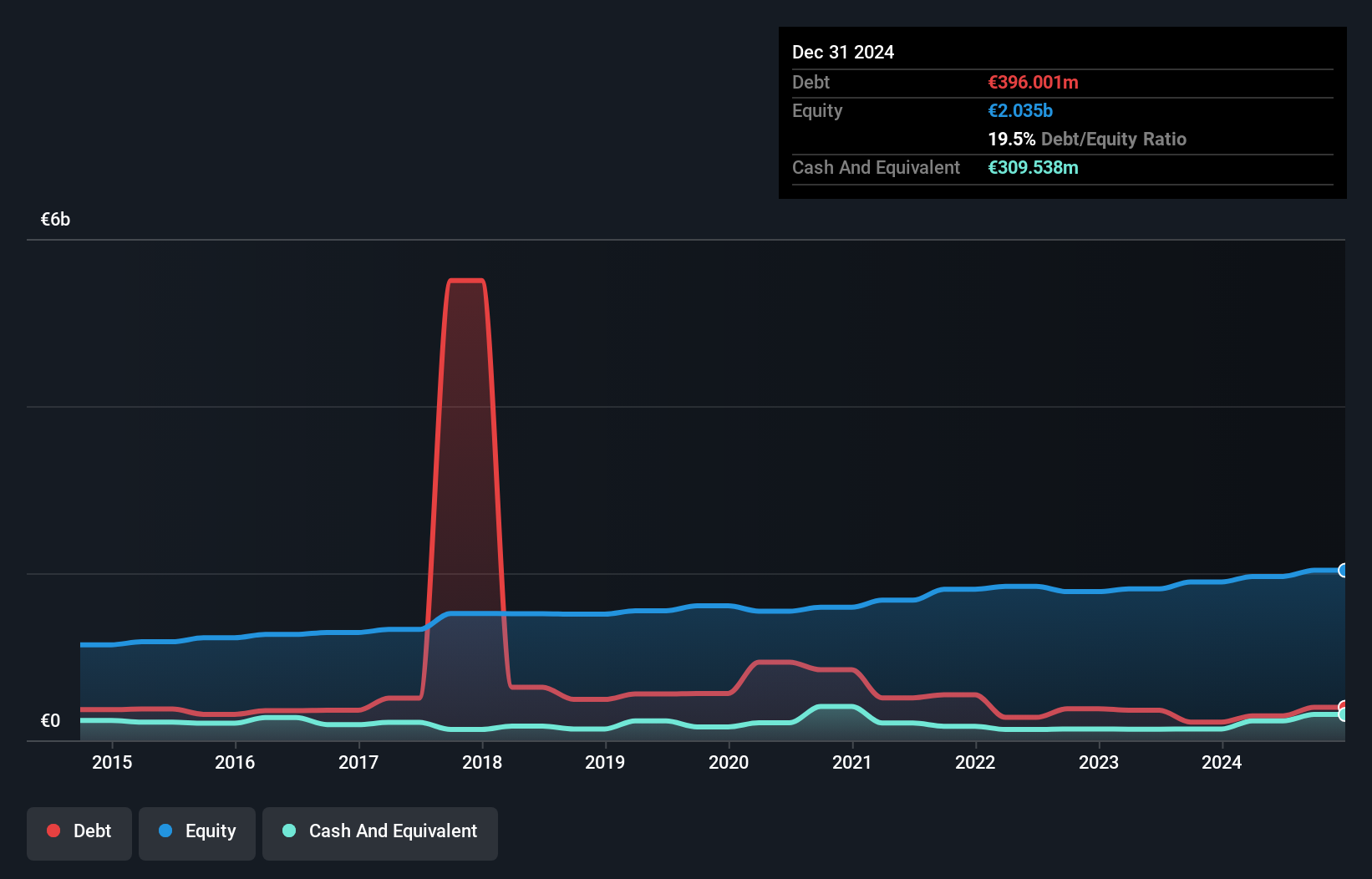This screenshot has height=879, width=1372.
Task: Click the red Debt legend dot
Action: tap(53, 831)
